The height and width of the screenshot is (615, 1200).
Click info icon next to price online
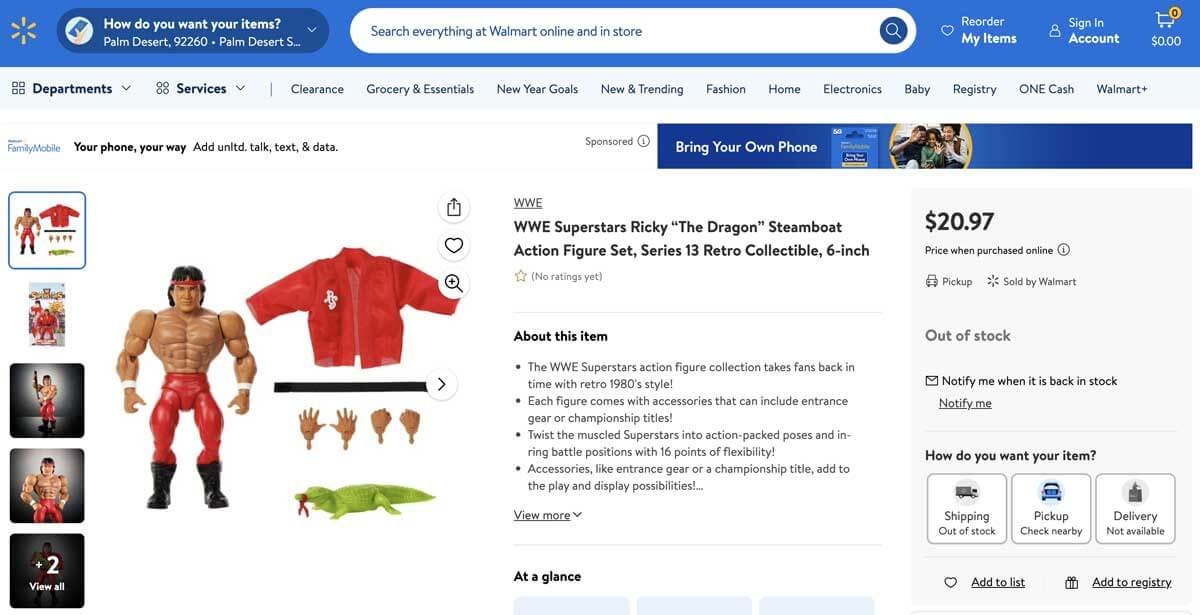pyautogui.click(x=1063, y=250)
